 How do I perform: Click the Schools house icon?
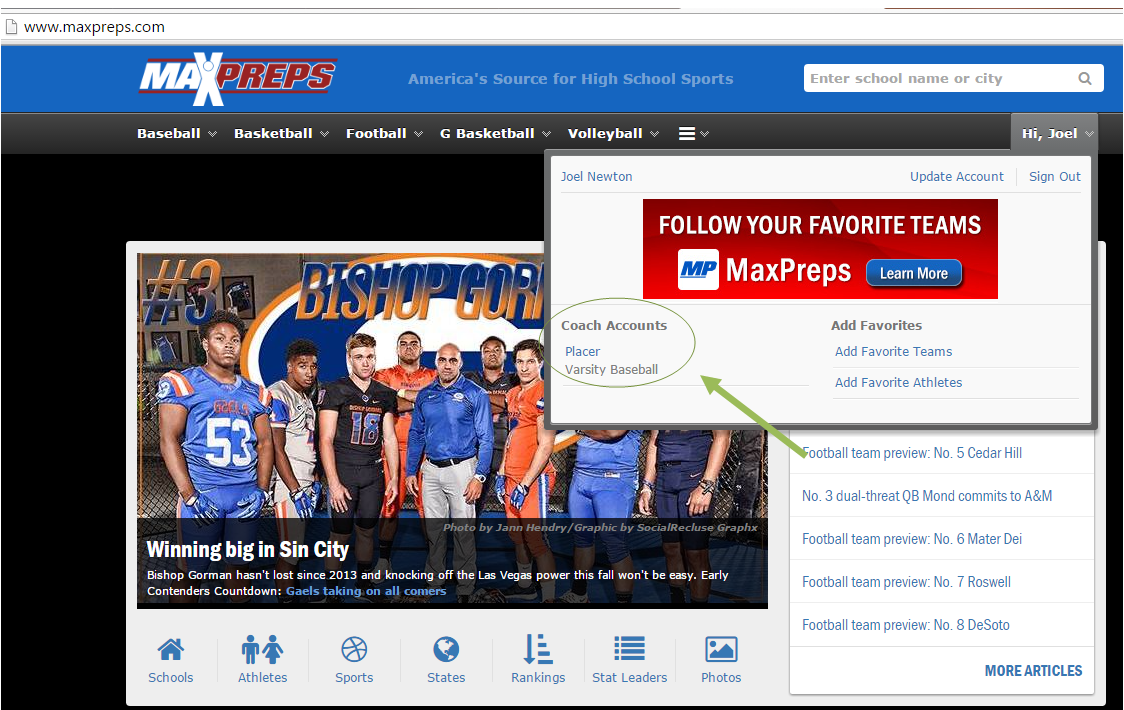(171, 650)
